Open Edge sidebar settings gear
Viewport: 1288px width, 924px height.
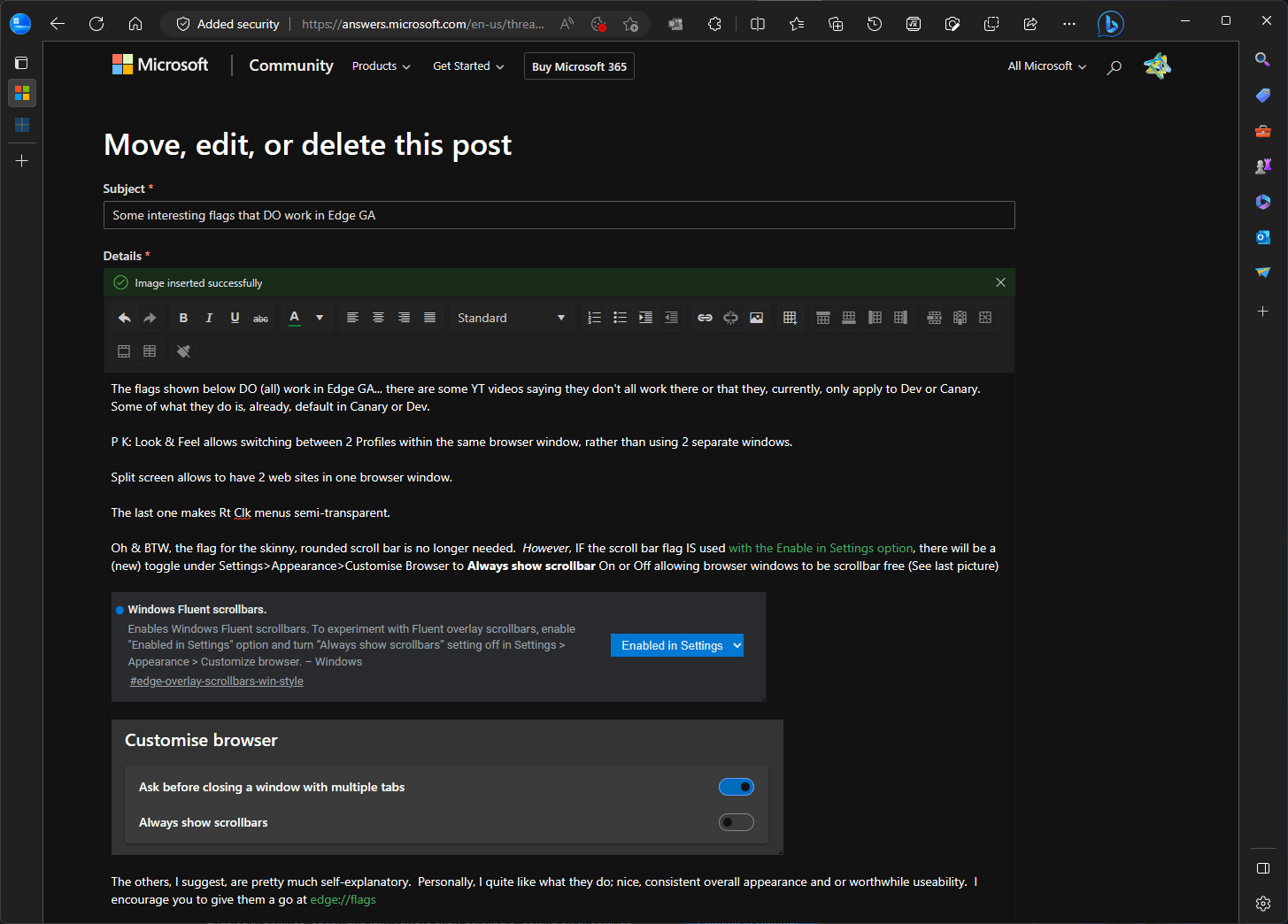pos(1263,904)
